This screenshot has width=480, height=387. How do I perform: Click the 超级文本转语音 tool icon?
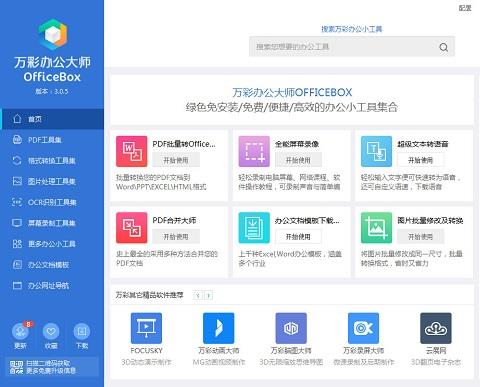(x=376, y=151)
